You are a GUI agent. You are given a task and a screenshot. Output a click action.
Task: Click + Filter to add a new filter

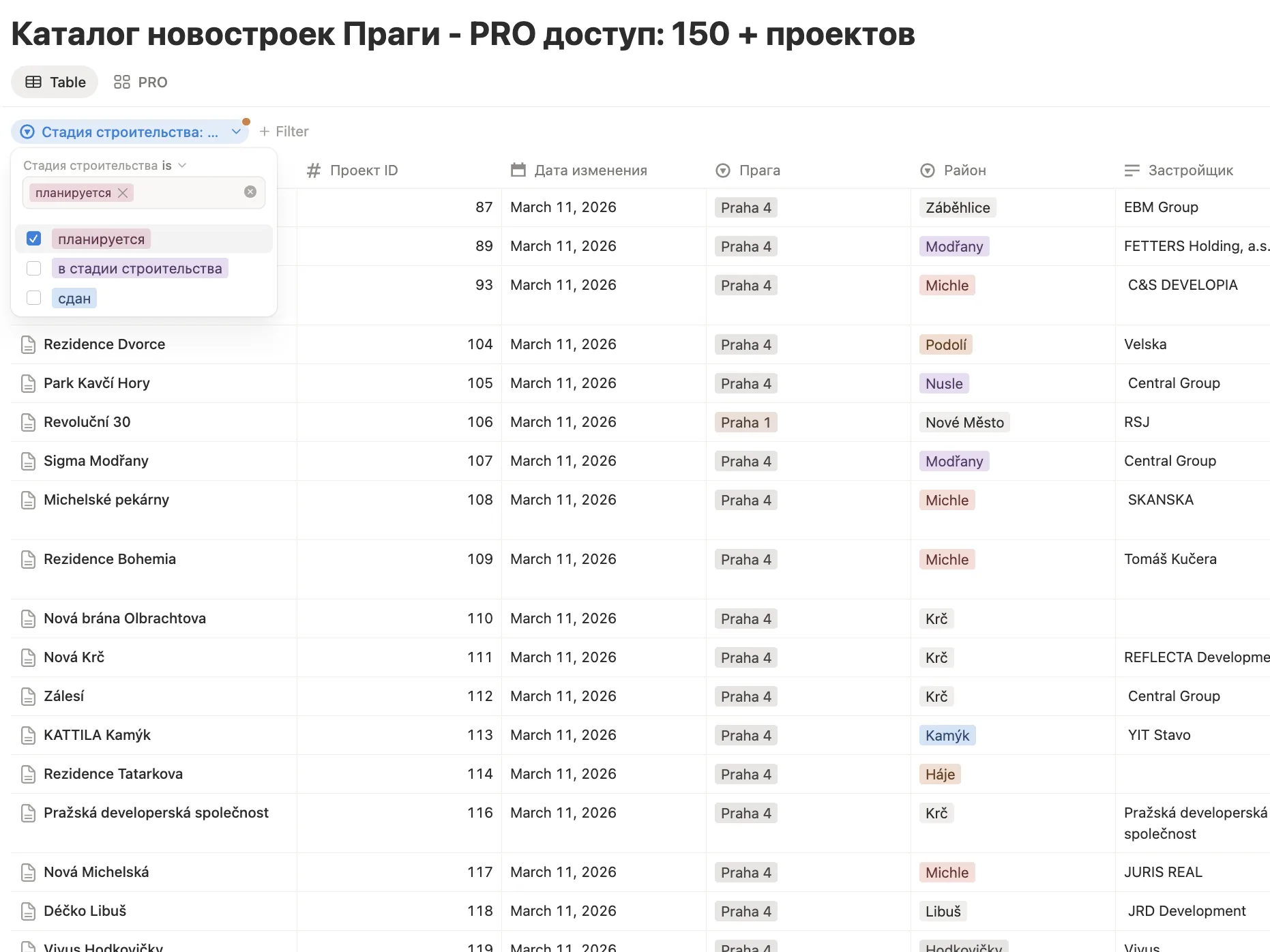tap(284, 131)
